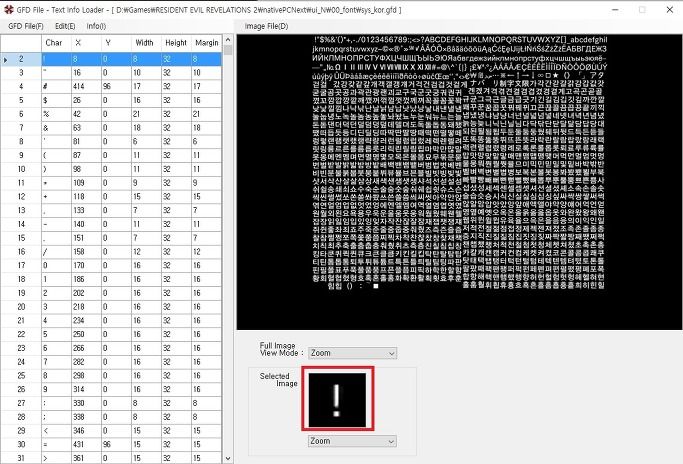Click the Y value 96 in row 30

(116, 444)
